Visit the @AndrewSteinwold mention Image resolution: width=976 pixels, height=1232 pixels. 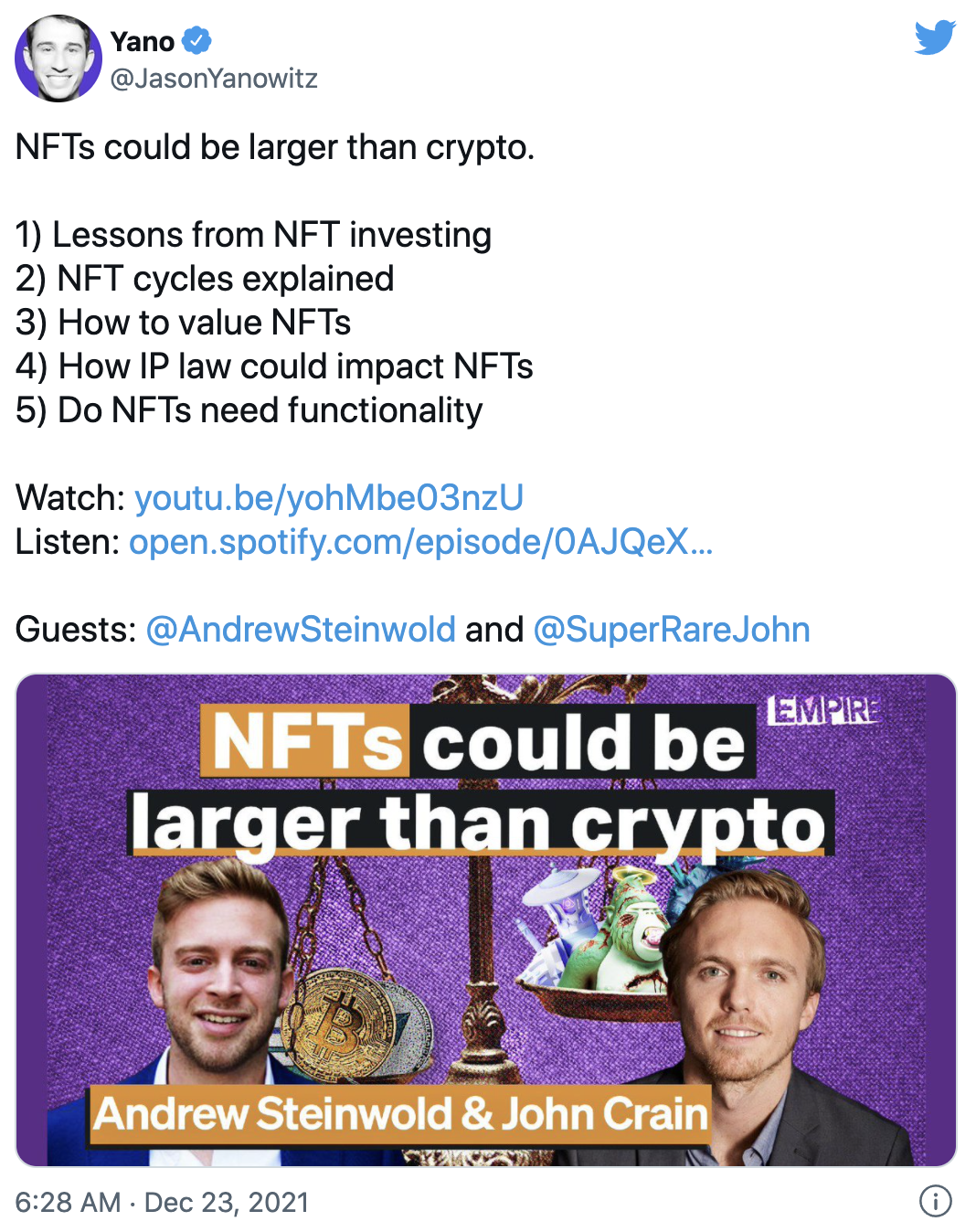301,630
